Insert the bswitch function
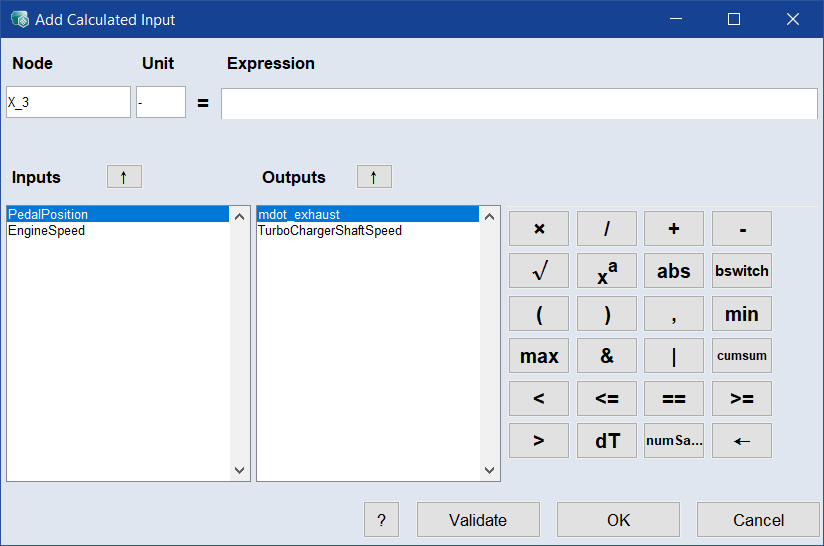The height and width of the screenshot is (546, 824). click(741, 271)
